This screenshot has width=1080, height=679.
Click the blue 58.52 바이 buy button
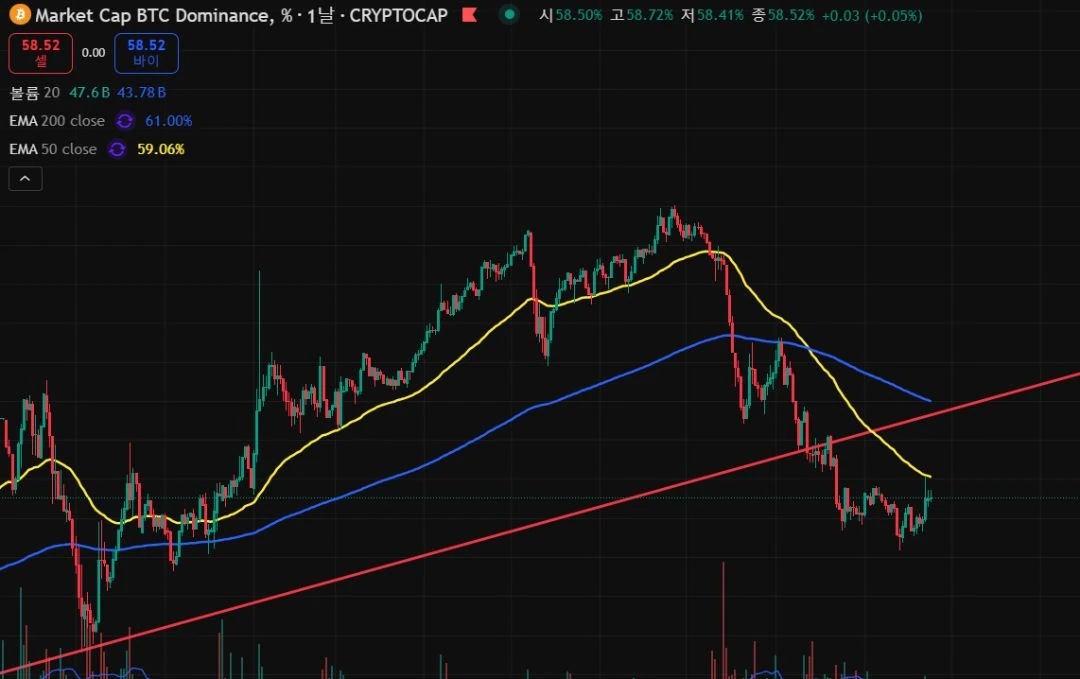pyautogui.click(x=146, y=53)
